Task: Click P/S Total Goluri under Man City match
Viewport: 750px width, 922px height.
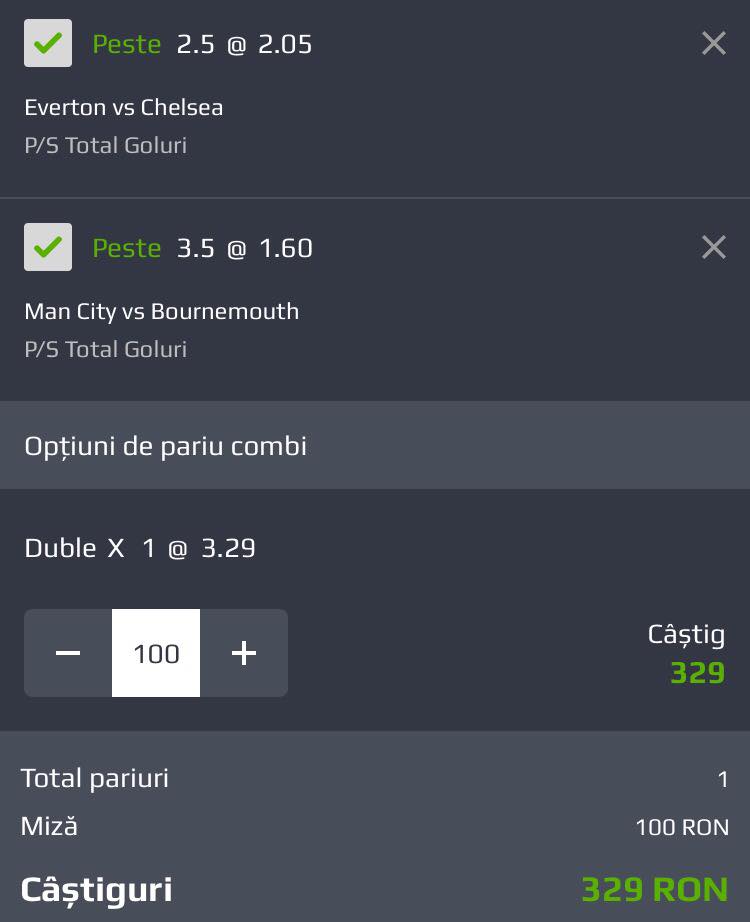Action: pyautogui.click(x=106, y=349)
